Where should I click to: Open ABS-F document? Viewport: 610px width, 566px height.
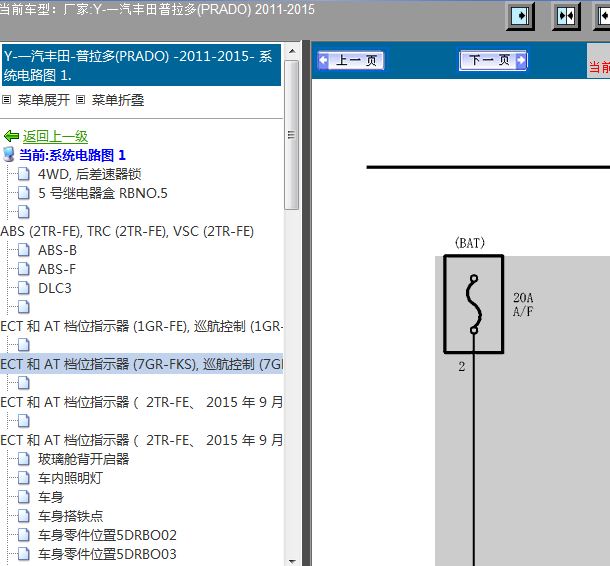(57, 270)
